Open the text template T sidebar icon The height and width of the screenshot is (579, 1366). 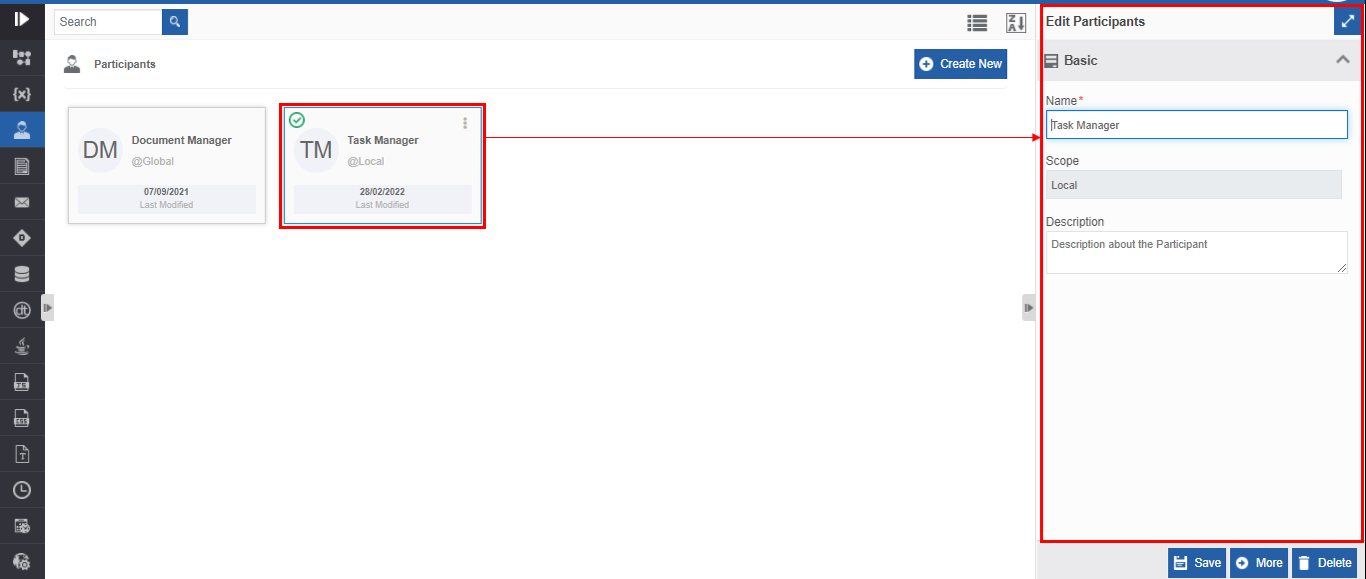click(22, 454)
